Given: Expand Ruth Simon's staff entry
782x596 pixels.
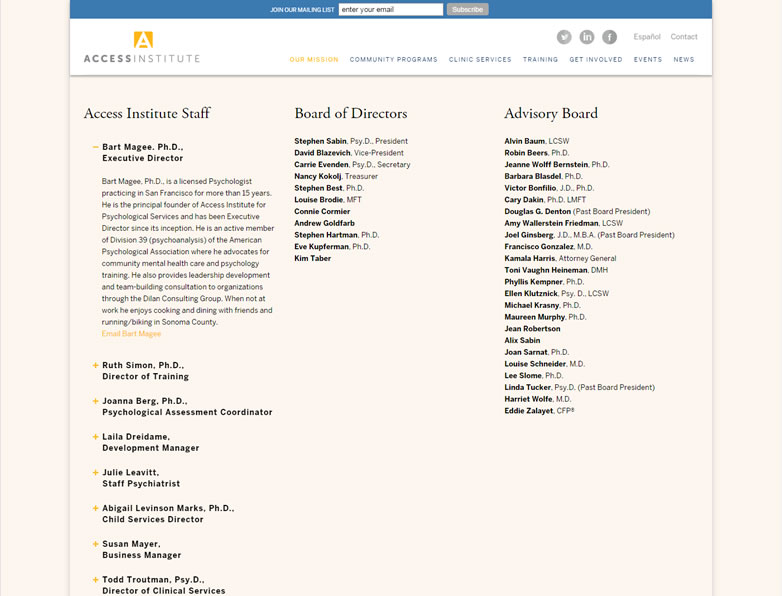Looking at the screenshot, I should coord(96,365).
